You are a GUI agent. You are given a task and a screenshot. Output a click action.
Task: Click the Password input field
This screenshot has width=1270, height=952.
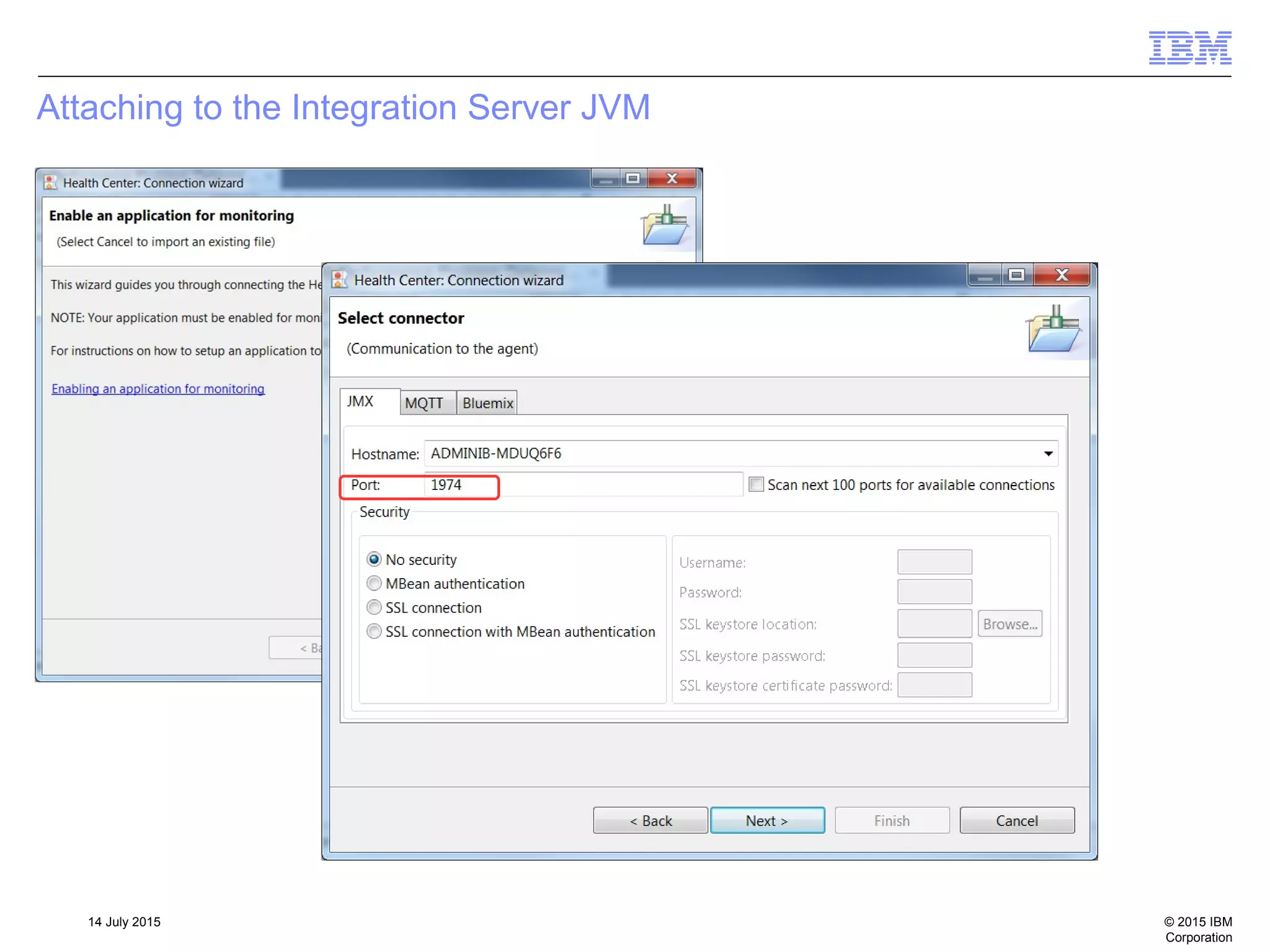coord(935,592)
